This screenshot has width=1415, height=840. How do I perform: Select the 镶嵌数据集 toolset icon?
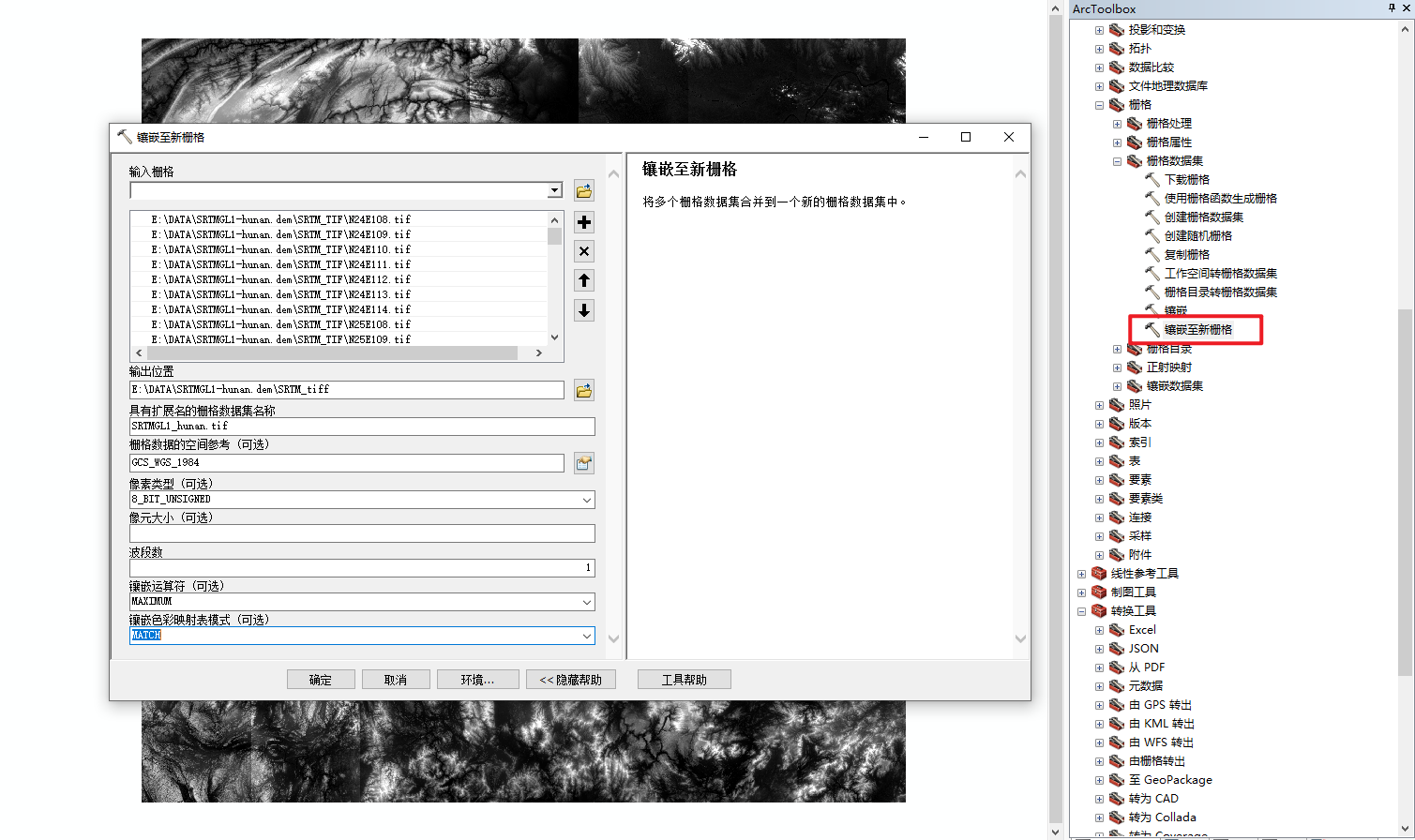[1135, 385]
